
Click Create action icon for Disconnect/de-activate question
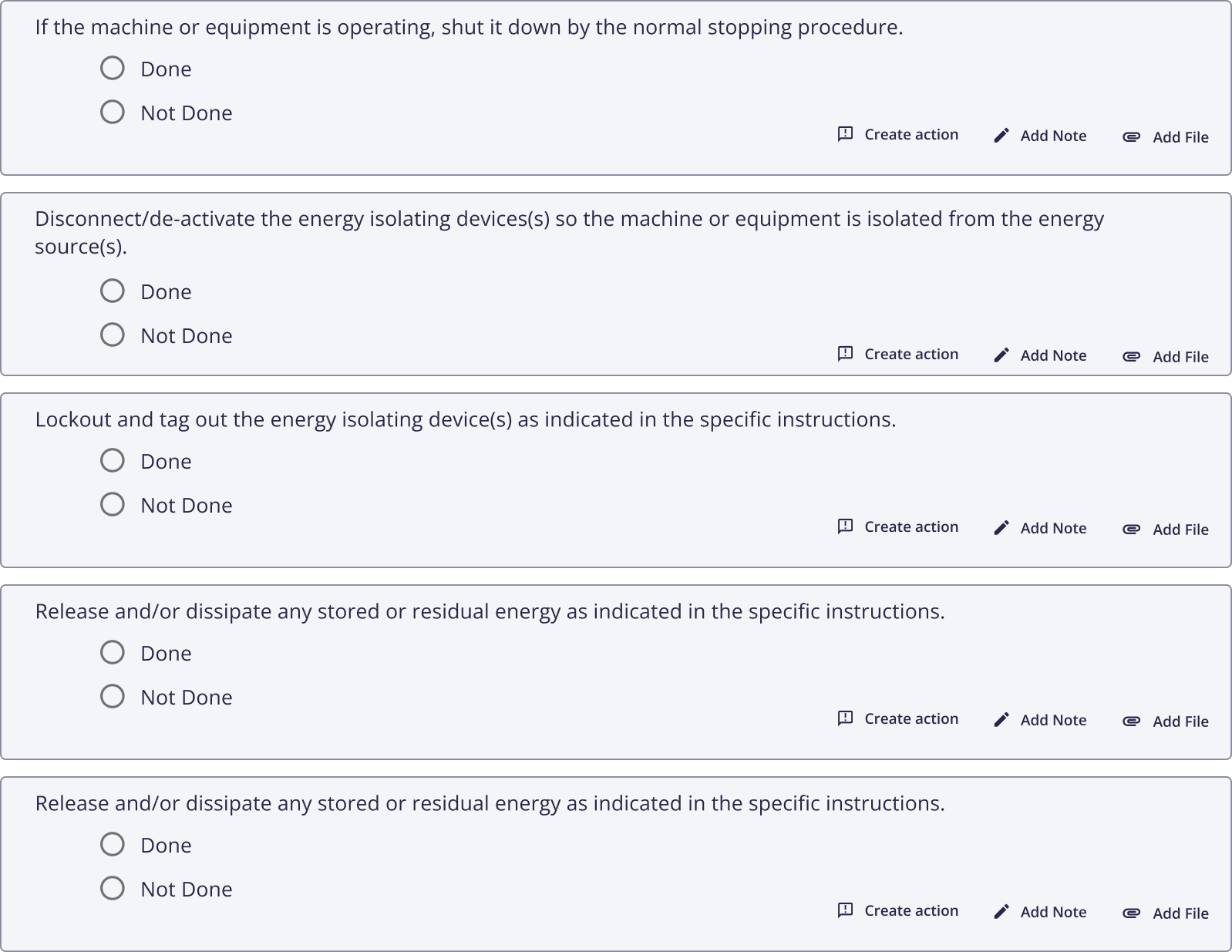845,354
